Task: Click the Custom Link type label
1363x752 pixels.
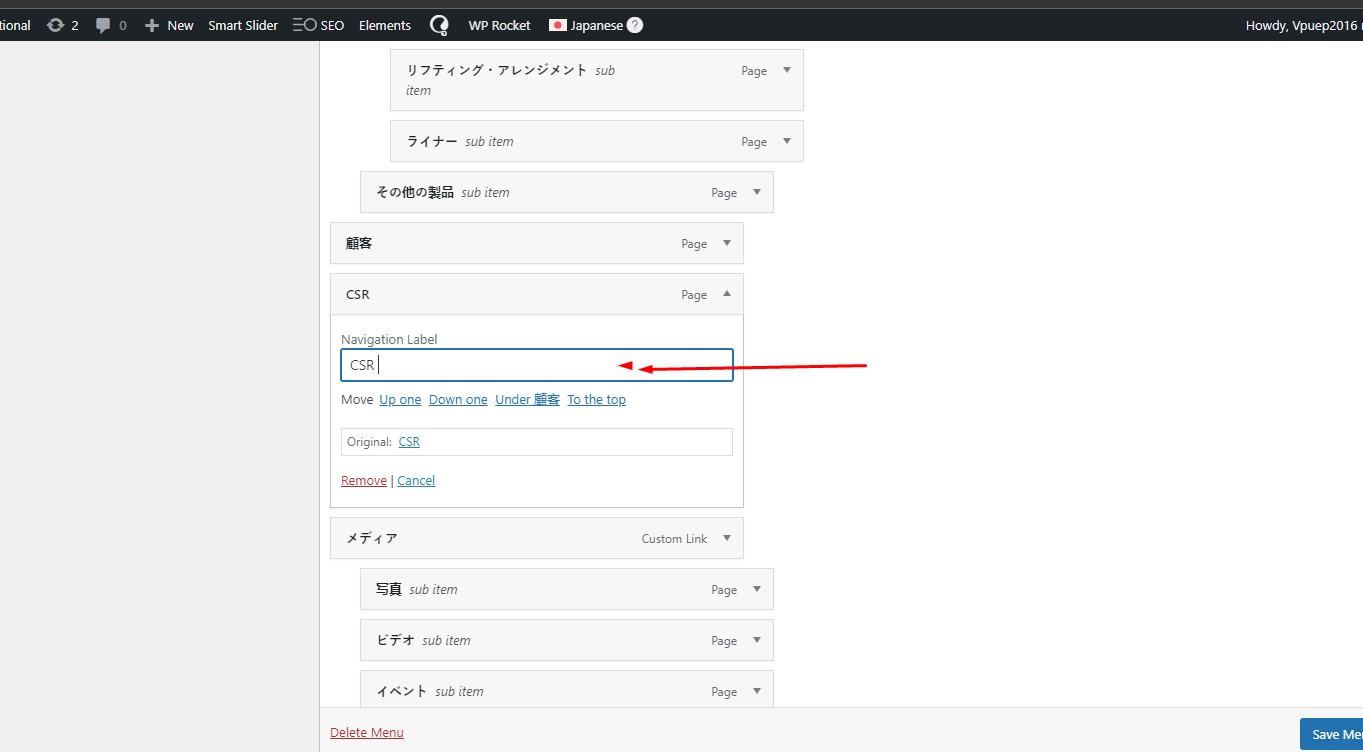Action: [x=674, y=538]
